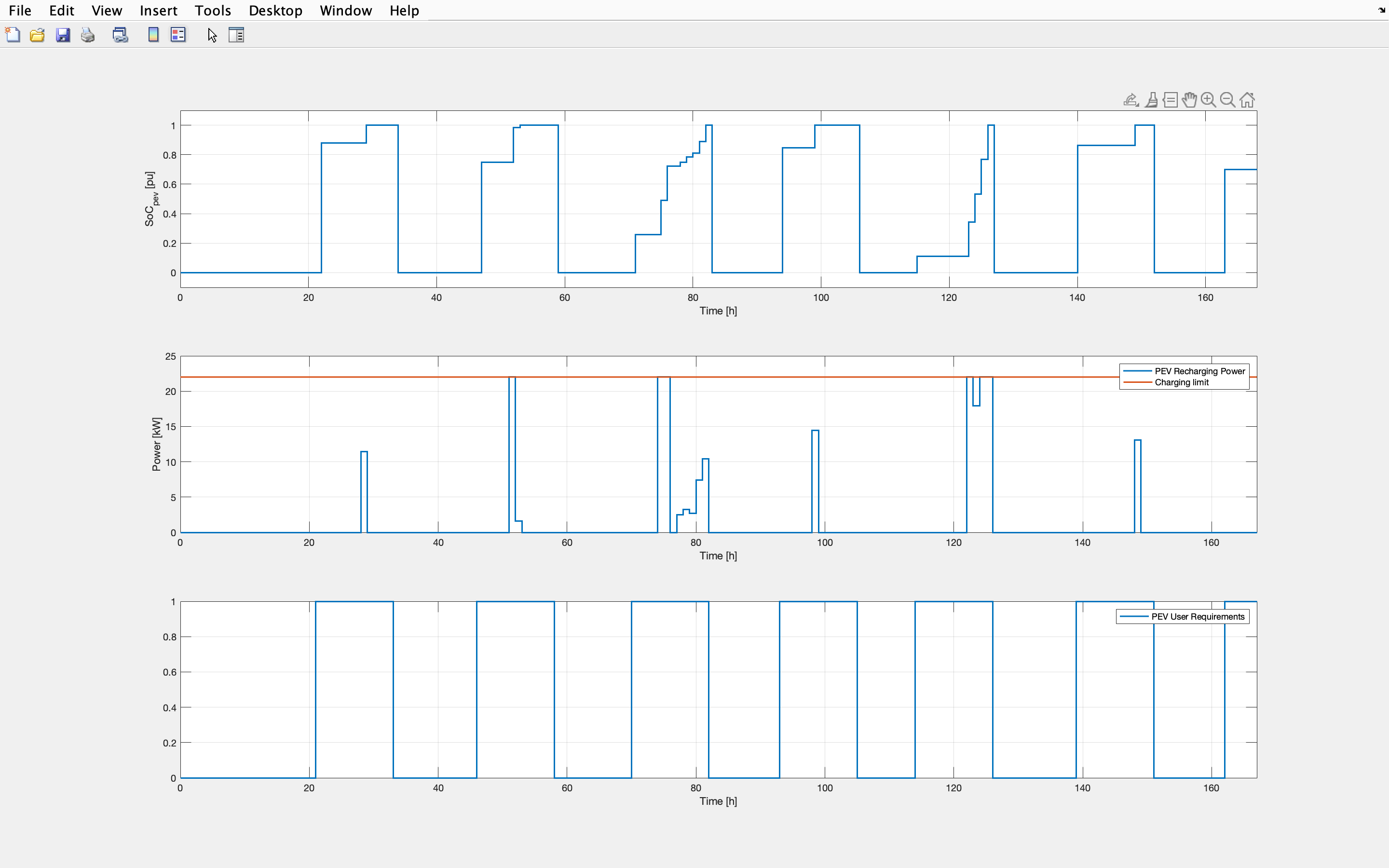Click the 'PEV User Requirements' legend entry

(x=1198, y=617)
